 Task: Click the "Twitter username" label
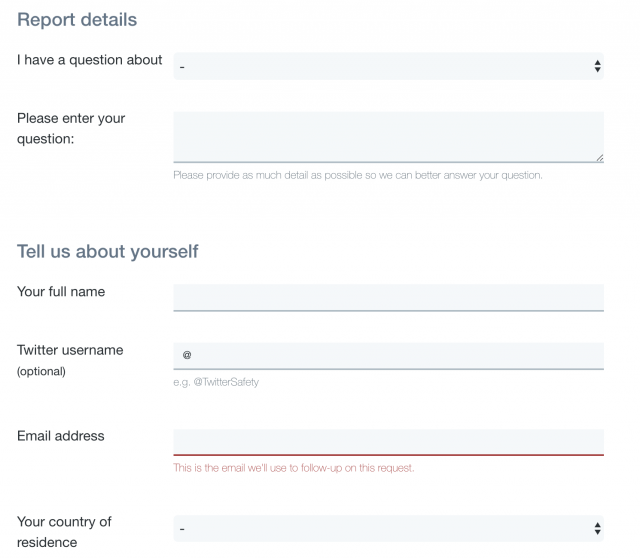coord(70,350)
